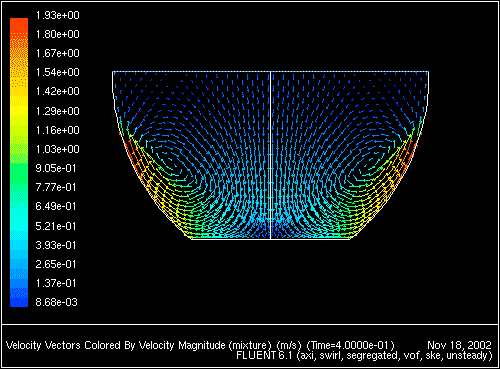500x369 pixels.
Task: Click the 1.93e+00 maximum legend value
Action: pos(58,15)
